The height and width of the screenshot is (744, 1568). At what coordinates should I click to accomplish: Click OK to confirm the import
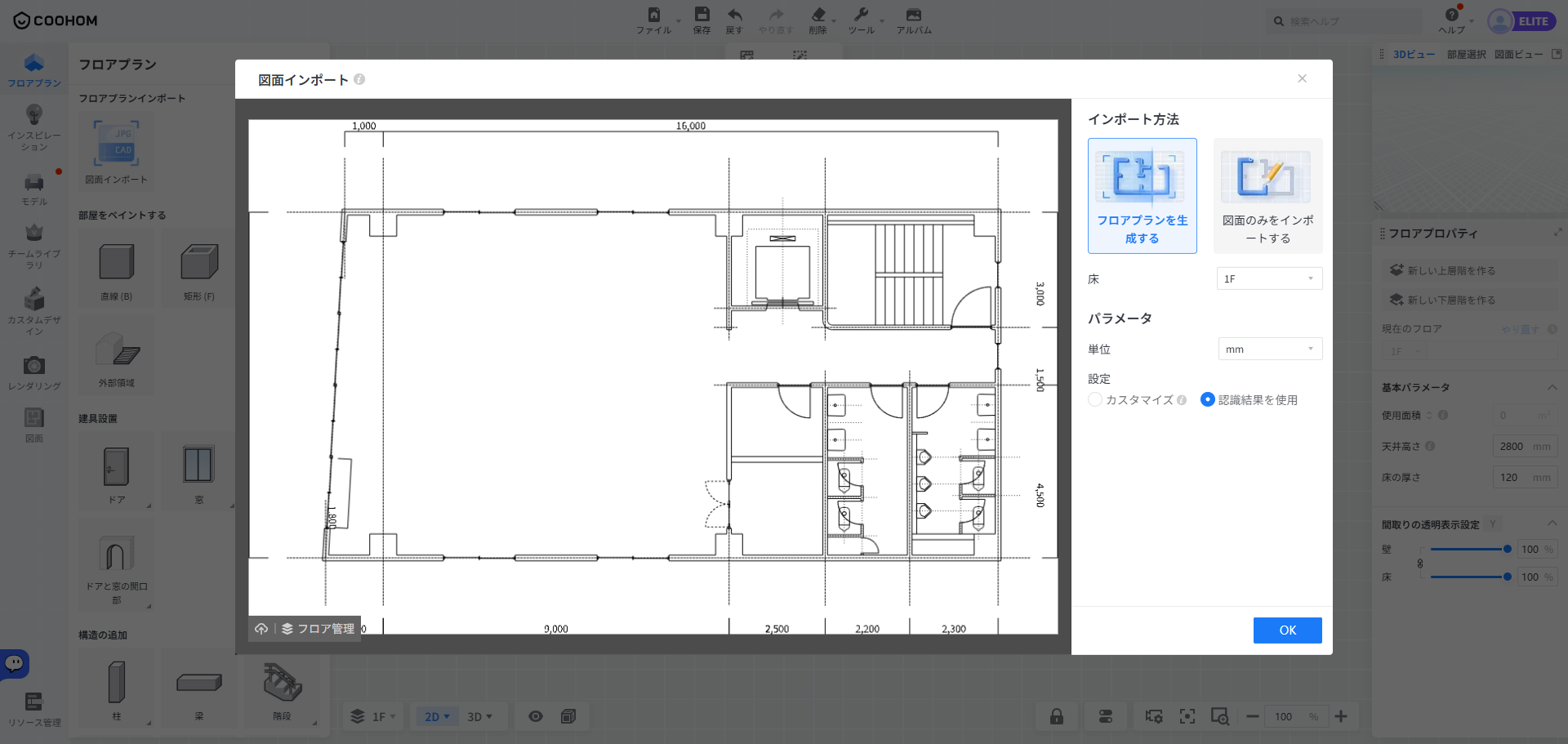[1288, 630]
